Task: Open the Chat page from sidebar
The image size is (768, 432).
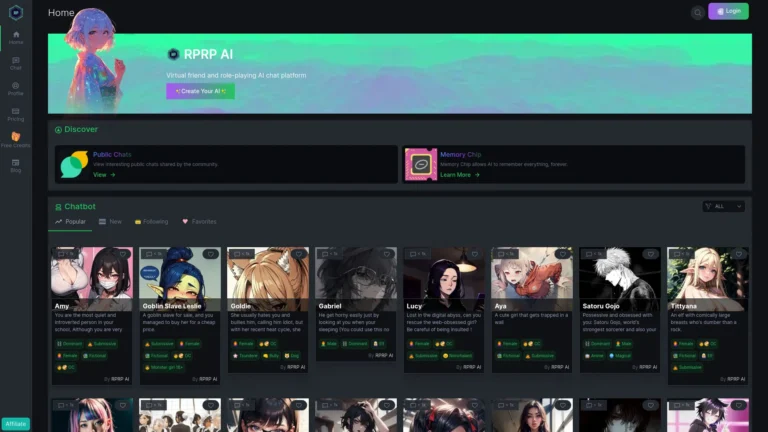Action: pyautogui.click(x=15, y=63)
